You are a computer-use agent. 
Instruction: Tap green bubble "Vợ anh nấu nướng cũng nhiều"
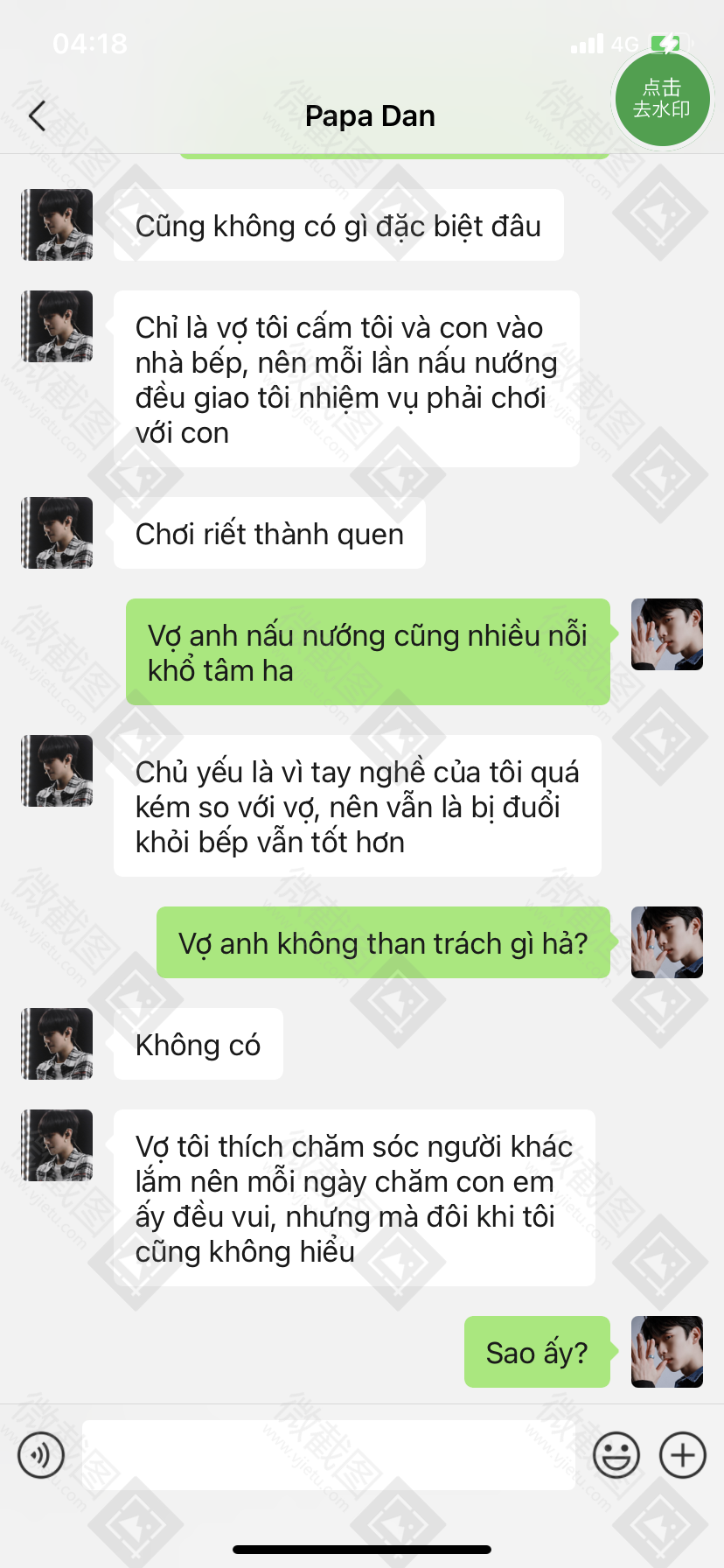(368, 652)
